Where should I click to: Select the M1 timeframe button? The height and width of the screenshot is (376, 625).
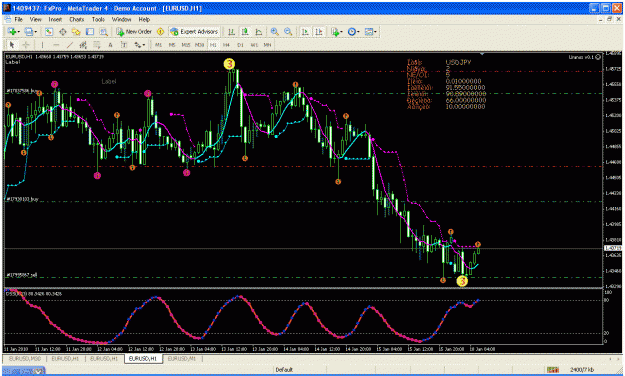159,45
